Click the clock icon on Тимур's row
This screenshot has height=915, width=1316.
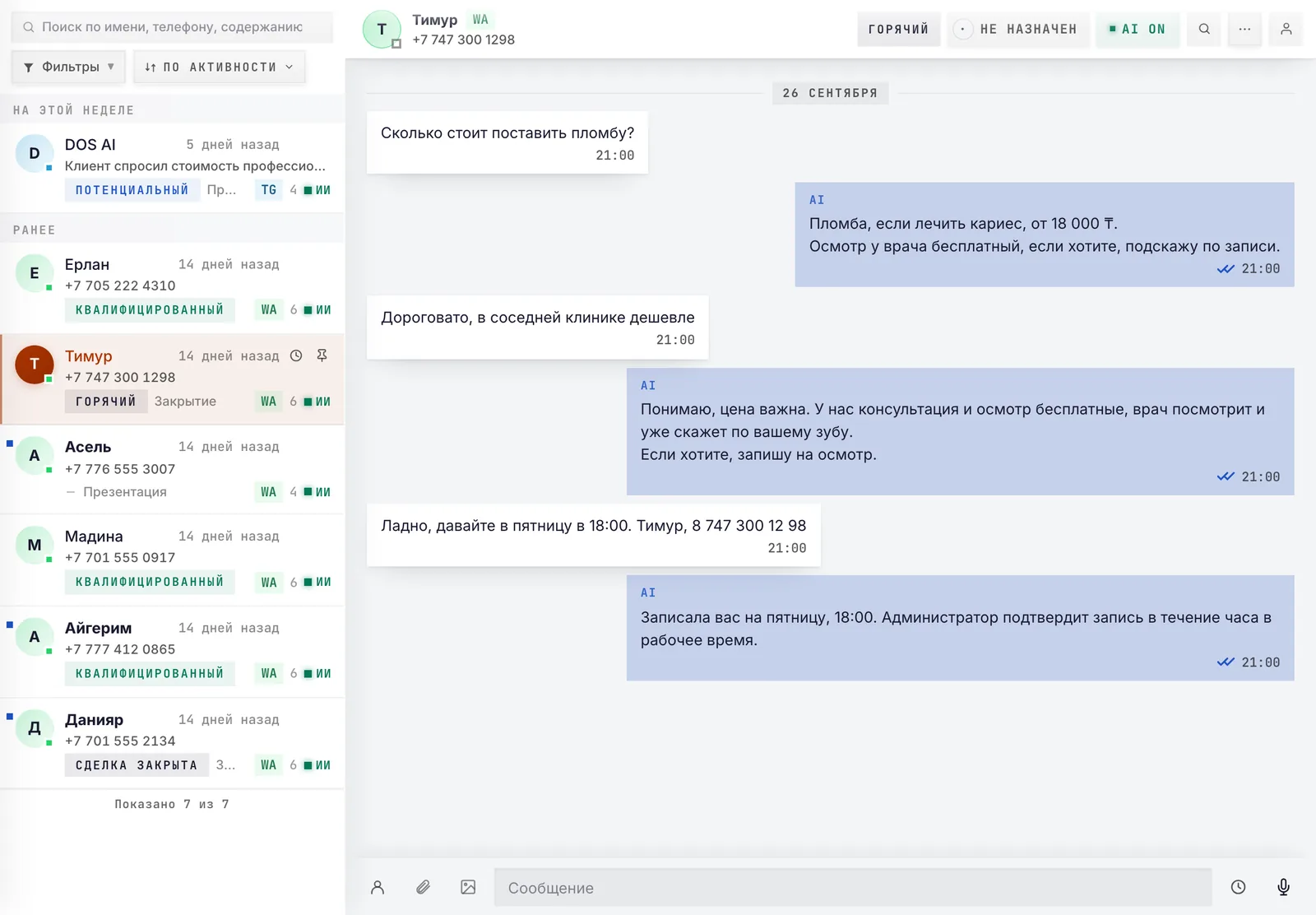(x=296, y=355)
